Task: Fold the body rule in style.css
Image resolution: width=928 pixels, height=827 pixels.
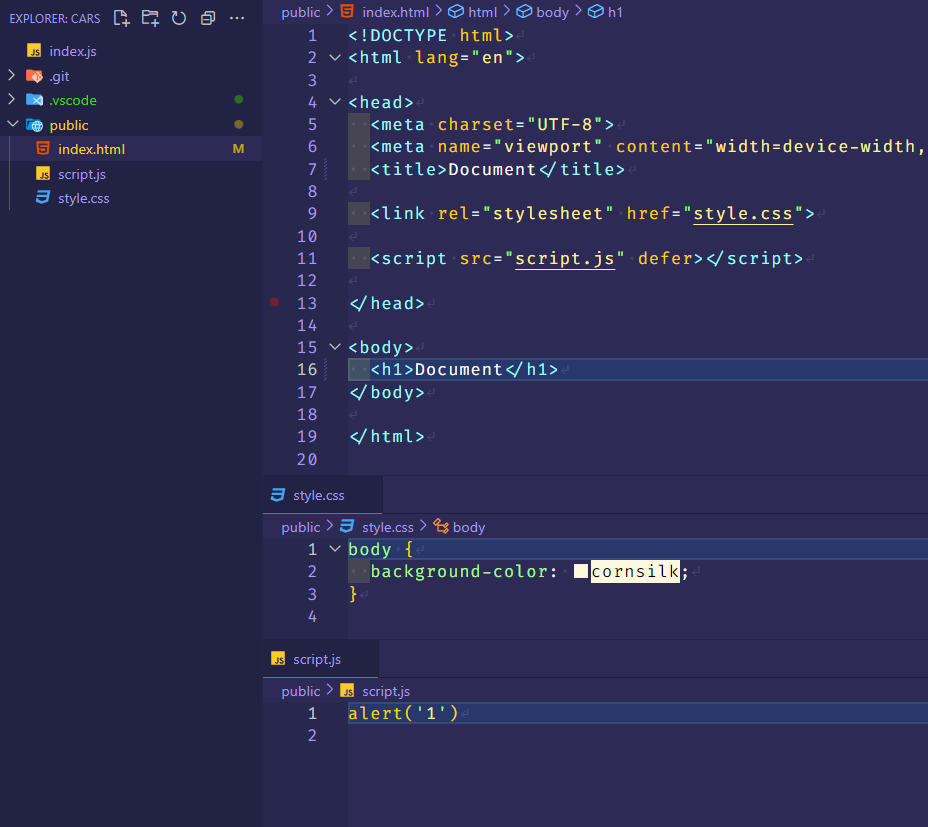Action: tap(335, 549)
